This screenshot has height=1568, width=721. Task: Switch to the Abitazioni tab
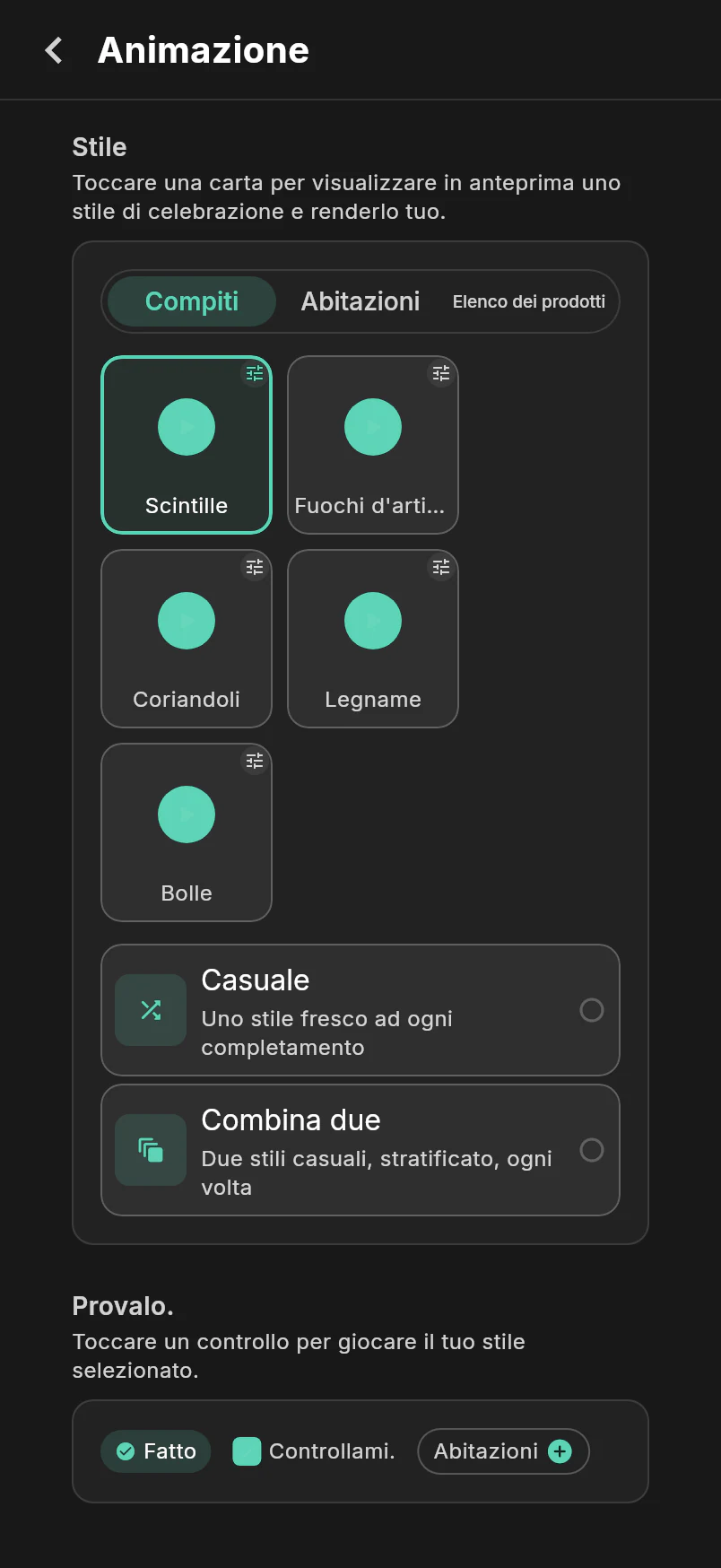tap(360, 301)
